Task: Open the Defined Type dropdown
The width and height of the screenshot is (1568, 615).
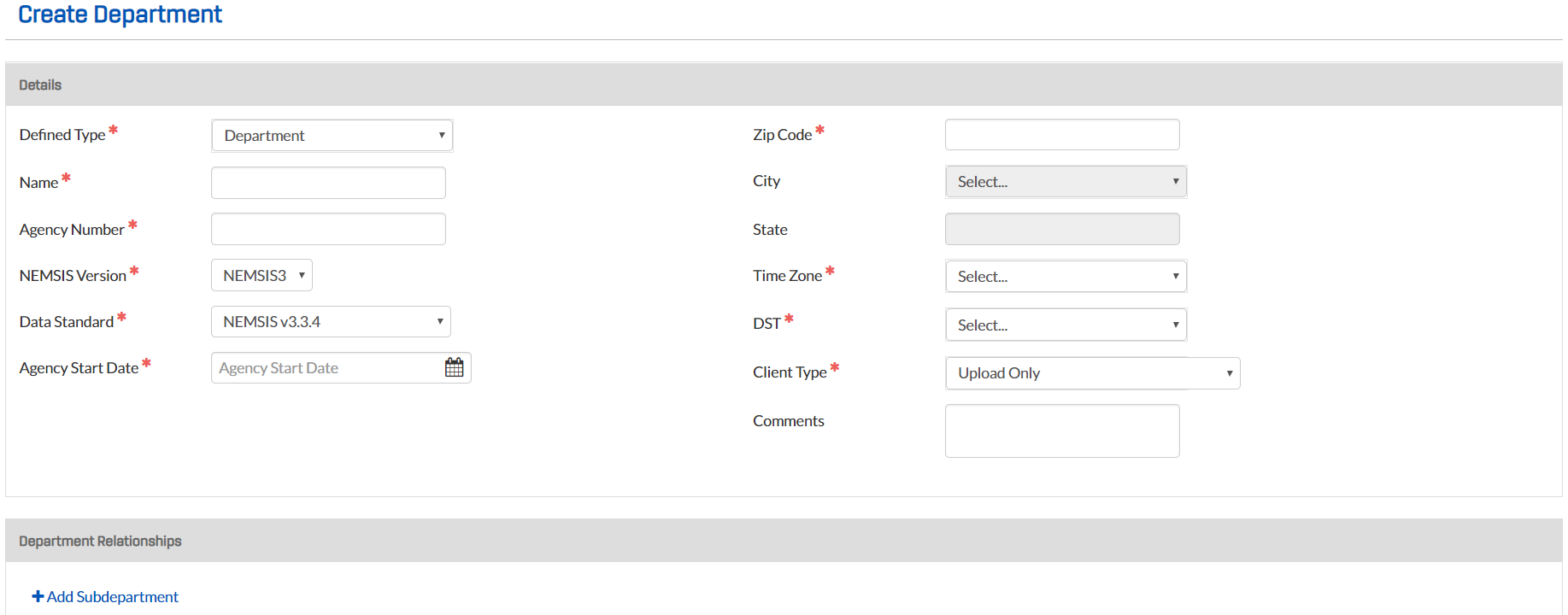Action: point(332,135)
